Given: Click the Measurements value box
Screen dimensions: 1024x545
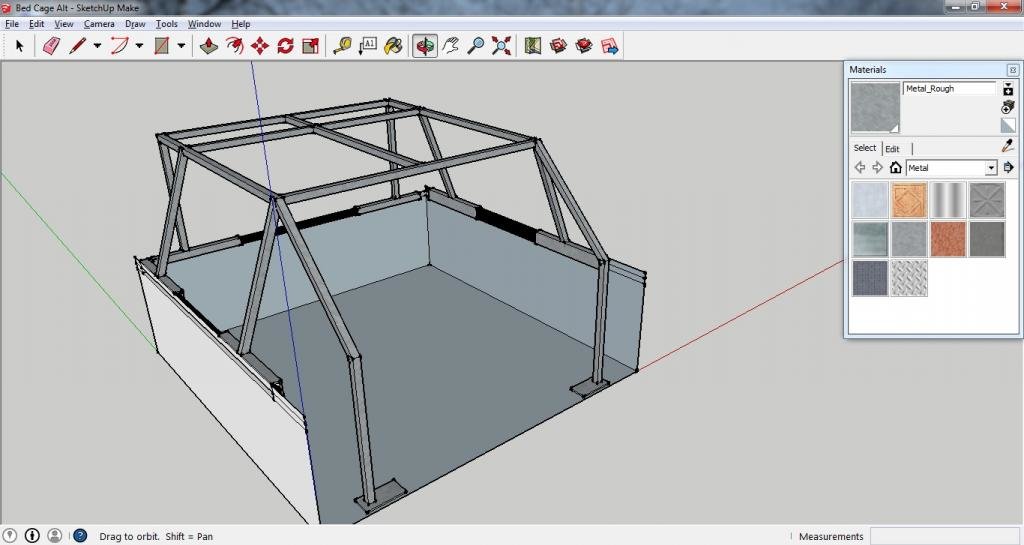Looking at the screenshot, I should [944, 536].
